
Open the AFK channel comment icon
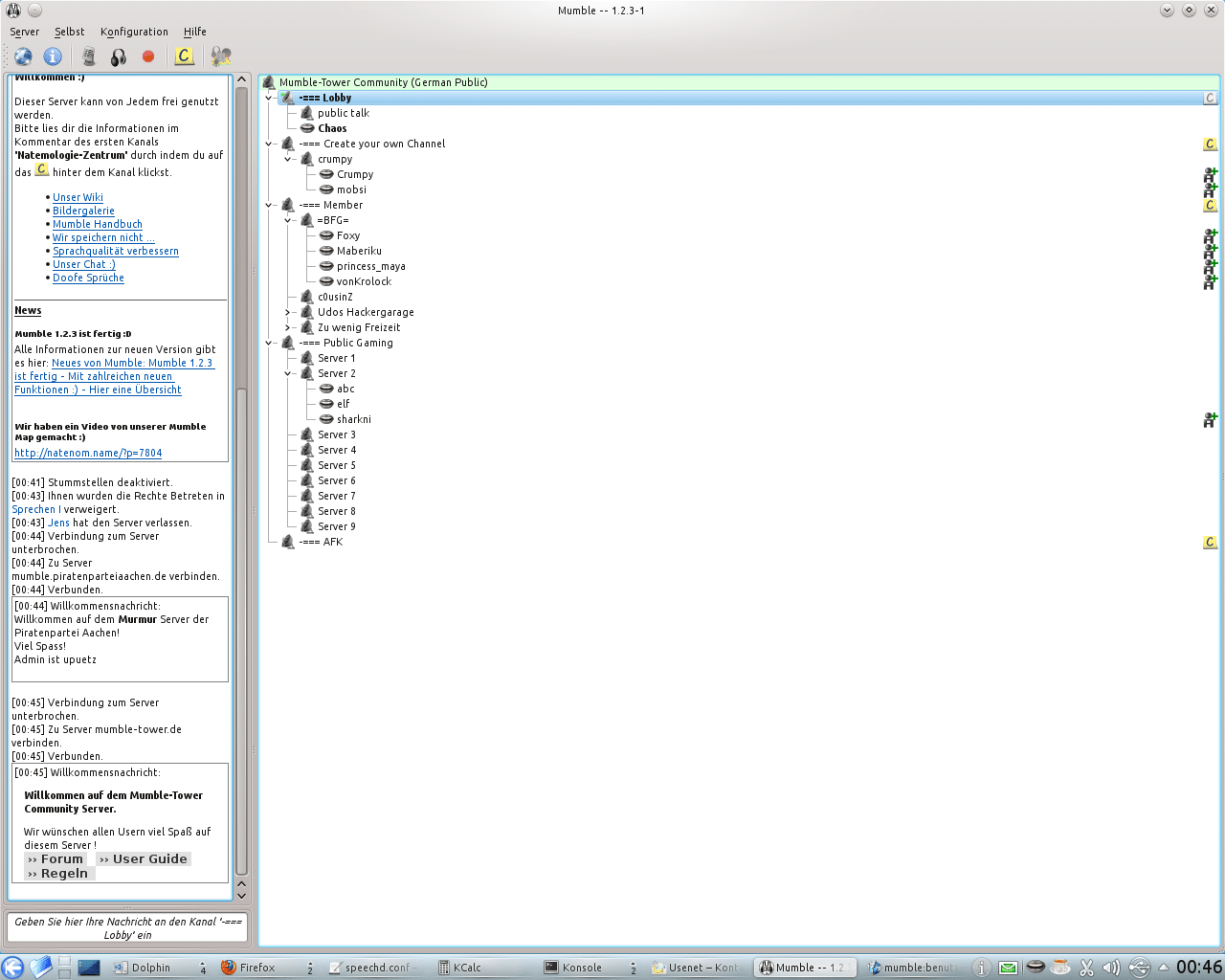1210,542
